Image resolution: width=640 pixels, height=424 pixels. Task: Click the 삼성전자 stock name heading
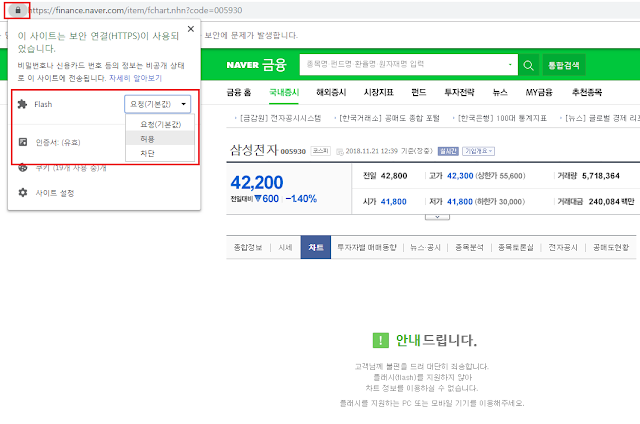point(254,150)
